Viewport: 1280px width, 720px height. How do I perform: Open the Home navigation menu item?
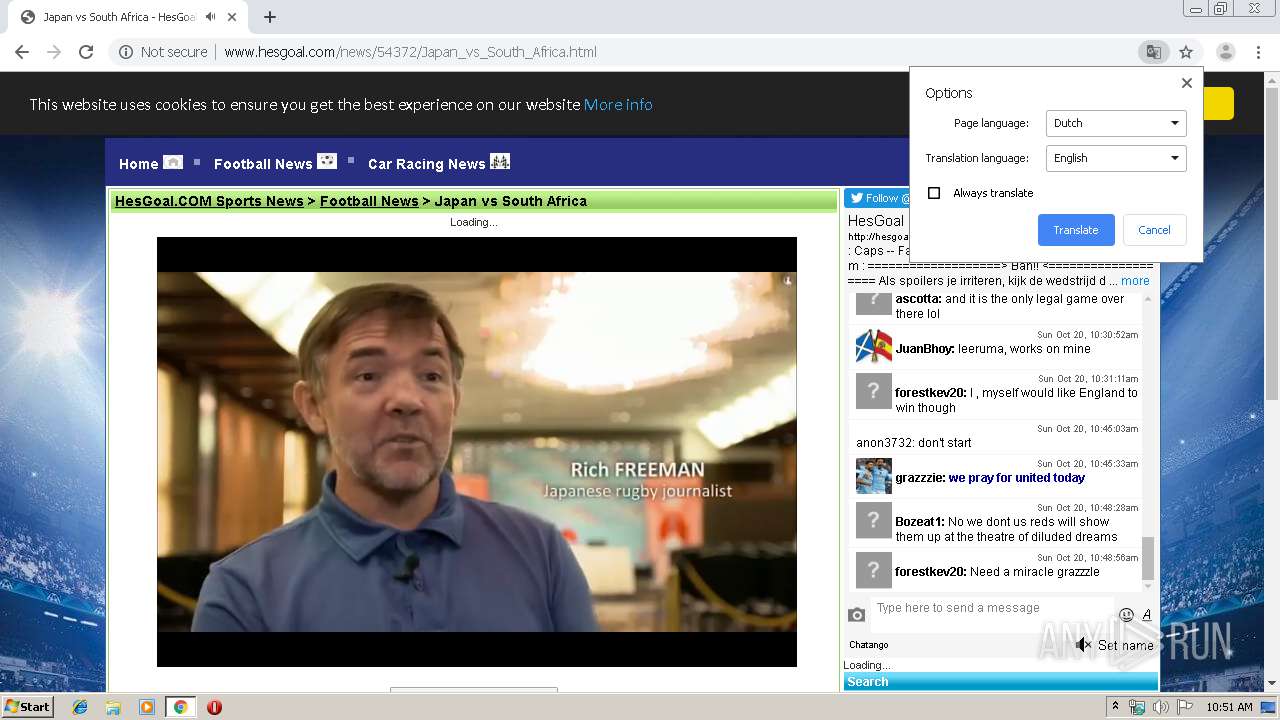coord(138,164)
